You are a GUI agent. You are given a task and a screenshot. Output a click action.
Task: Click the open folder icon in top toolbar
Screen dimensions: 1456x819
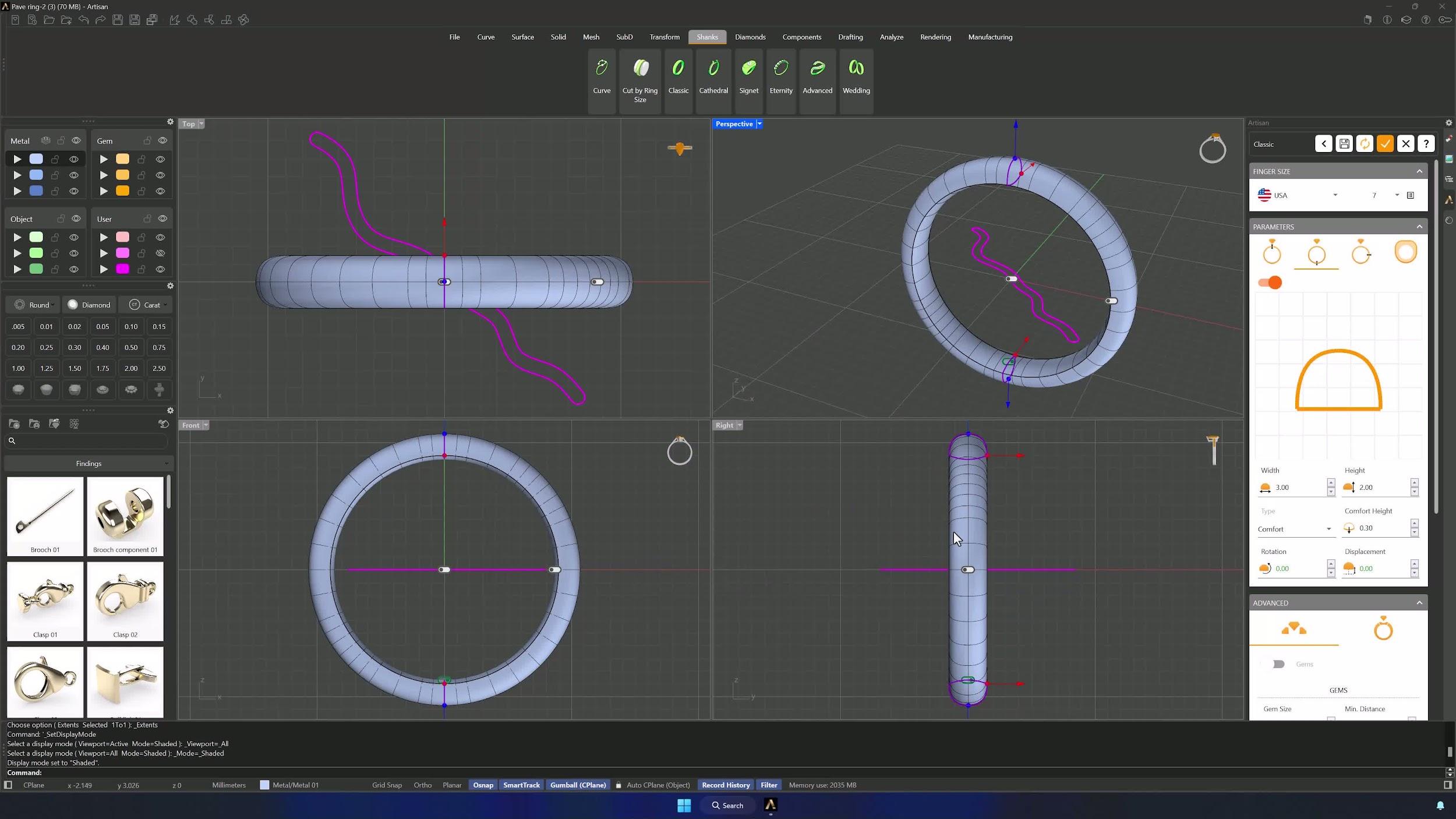(x=50, y=20)
